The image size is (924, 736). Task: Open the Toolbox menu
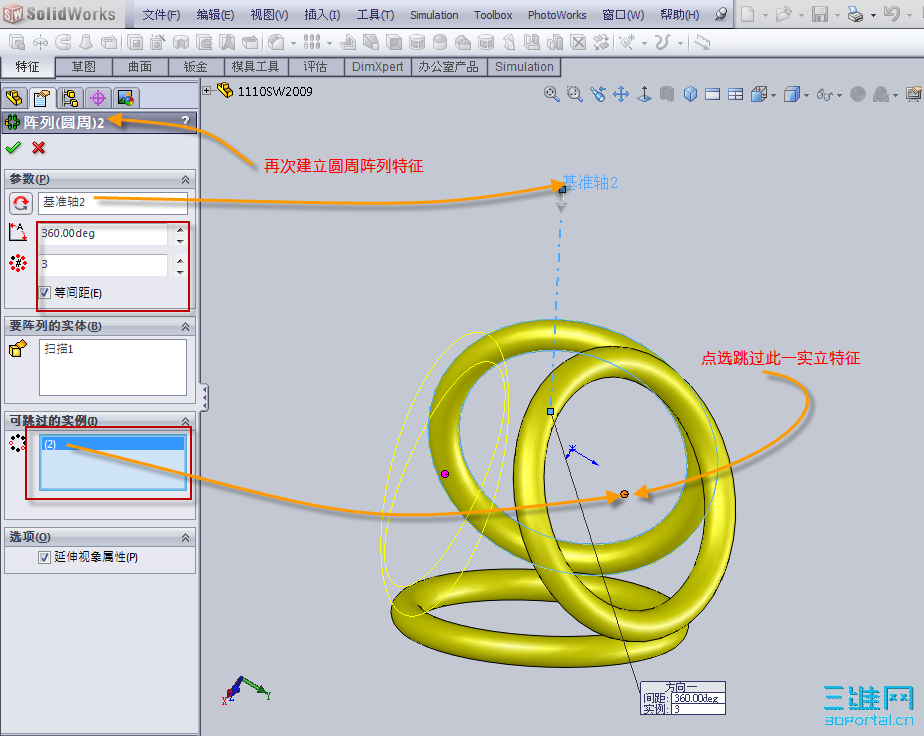[x=493, y=15]
